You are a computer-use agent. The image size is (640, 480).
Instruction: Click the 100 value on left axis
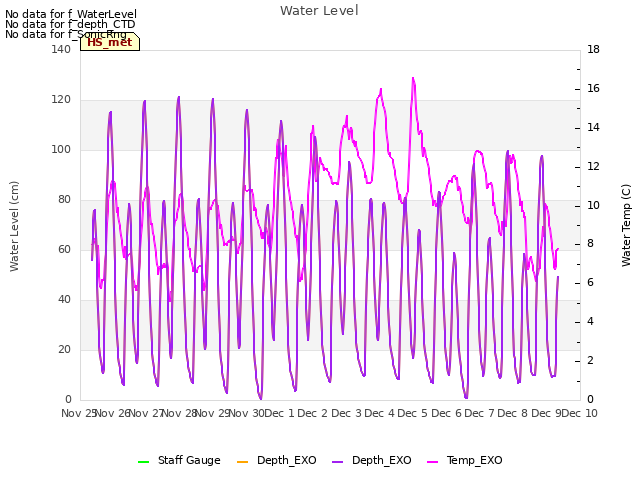pyautogui.click(x=61, y=149)
